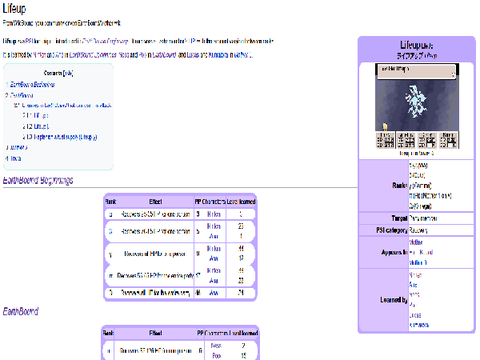Click Poo link in EarthBound table
Viewport: 480px width, 360px height.
[216, 356]
